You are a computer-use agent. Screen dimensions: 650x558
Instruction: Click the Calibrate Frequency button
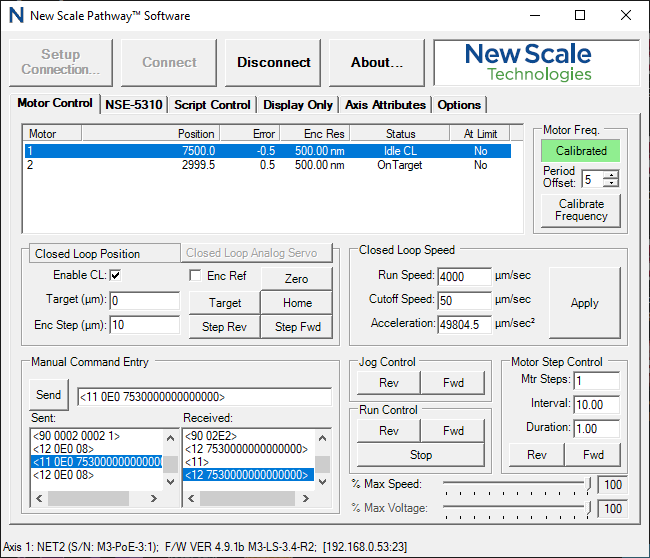click(x=581, y=210)
